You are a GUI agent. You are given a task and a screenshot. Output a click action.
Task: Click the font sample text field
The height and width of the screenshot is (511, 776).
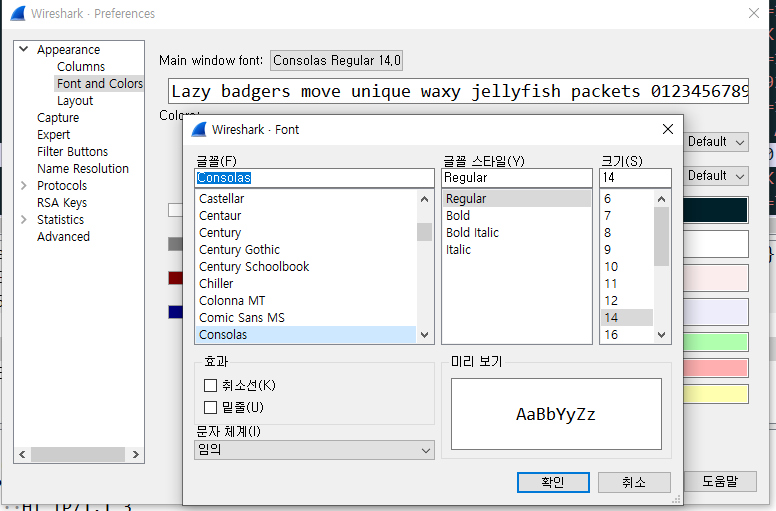tap(458, 91)
